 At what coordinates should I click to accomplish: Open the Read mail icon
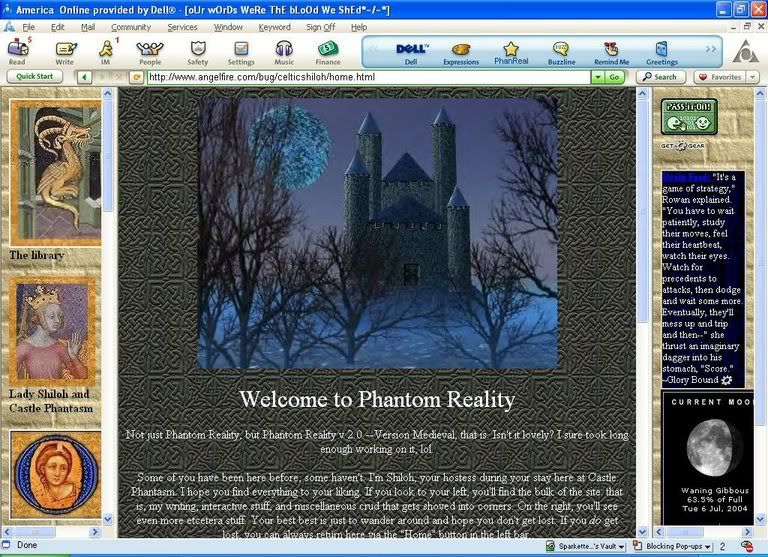18,52
